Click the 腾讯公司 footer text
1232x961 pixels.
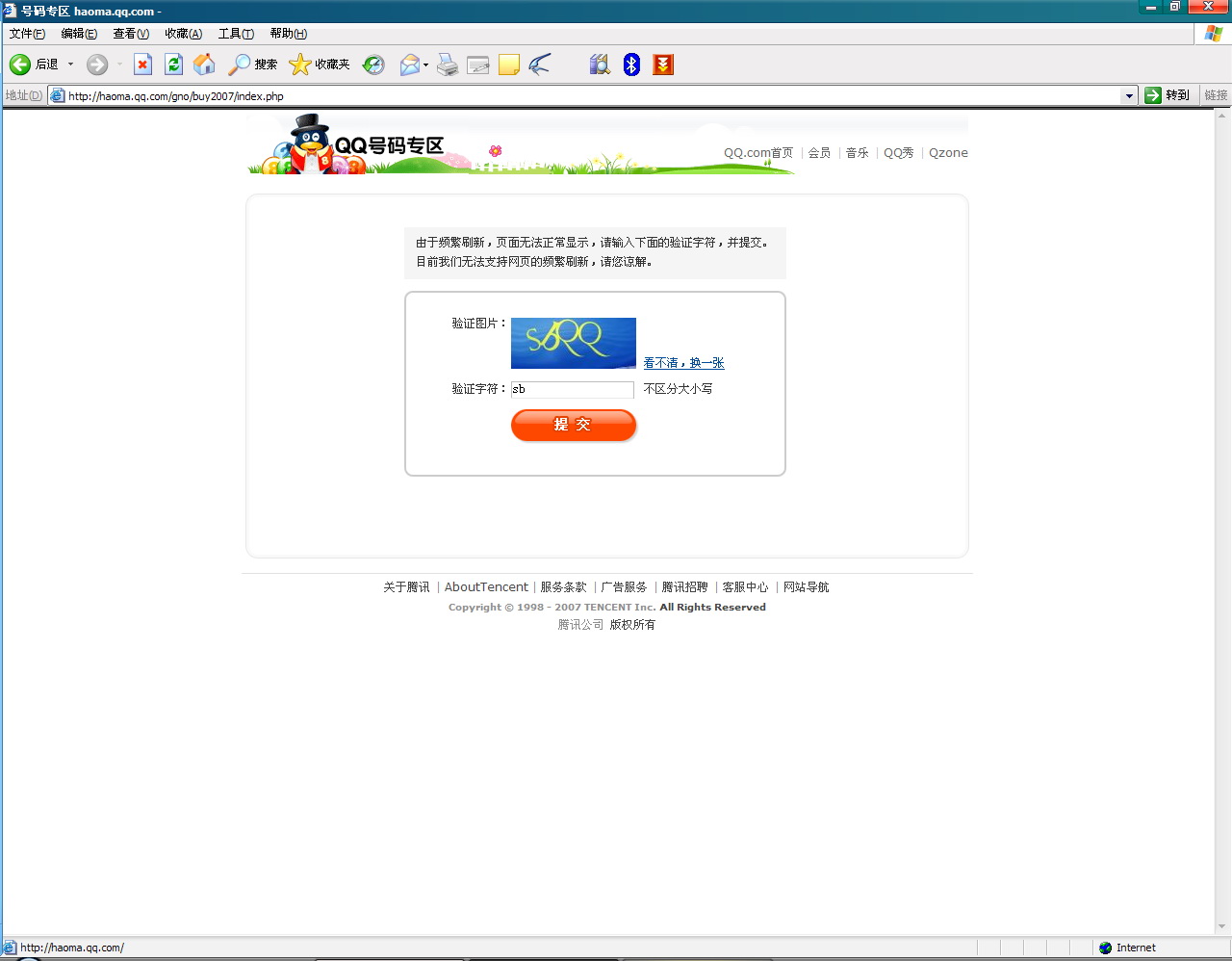click(x=580, y=625)
